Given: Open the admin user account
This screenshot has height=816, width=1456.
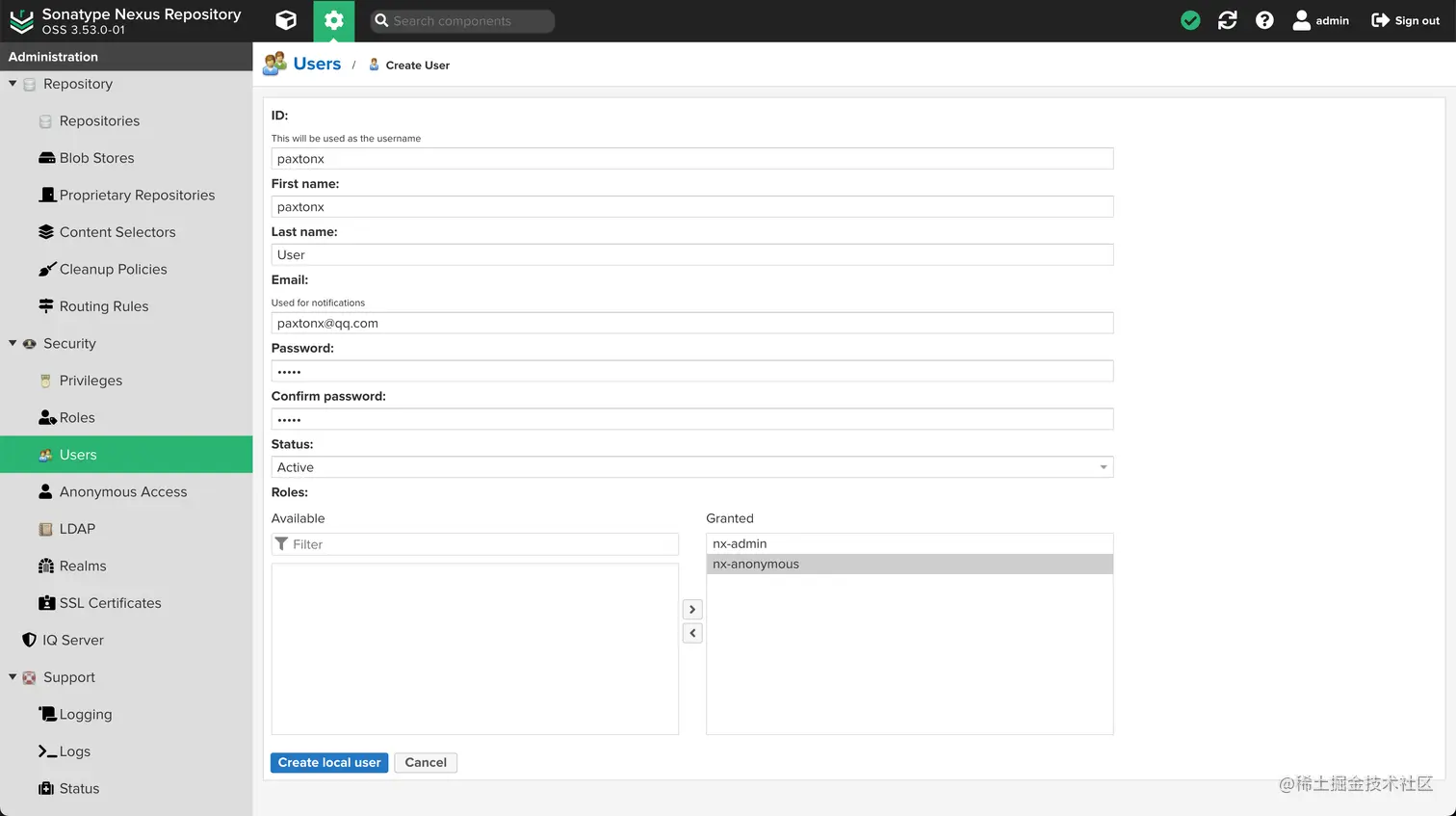Looking at the screenshot, I should point(1320,20).
